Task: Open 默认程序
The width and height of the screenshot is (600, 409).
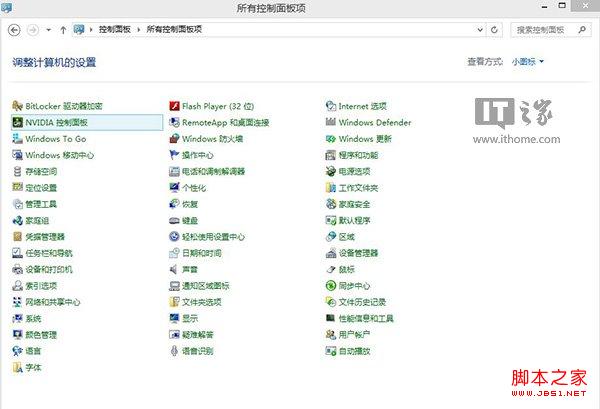Action: click(348, 220)
